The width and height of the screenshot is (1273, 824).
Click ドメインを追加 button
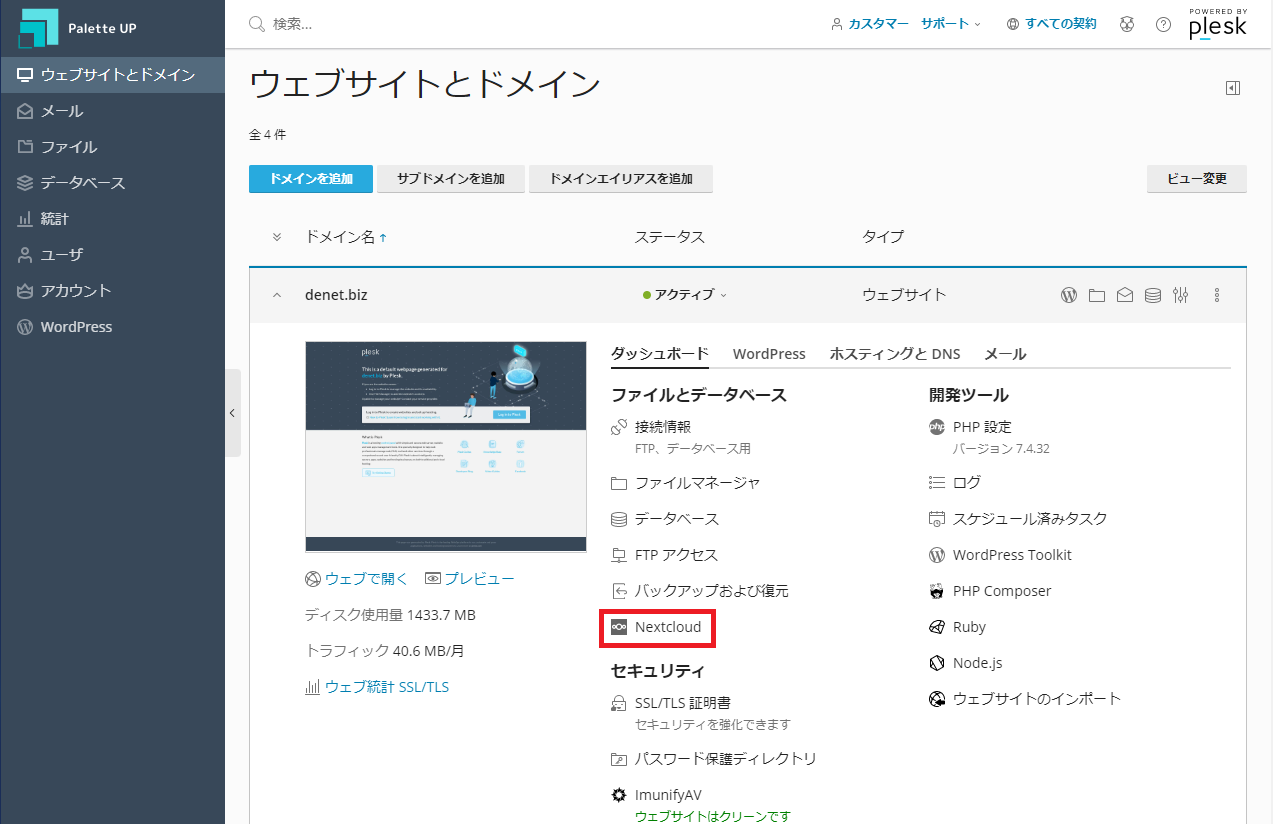tap(311, 179)
